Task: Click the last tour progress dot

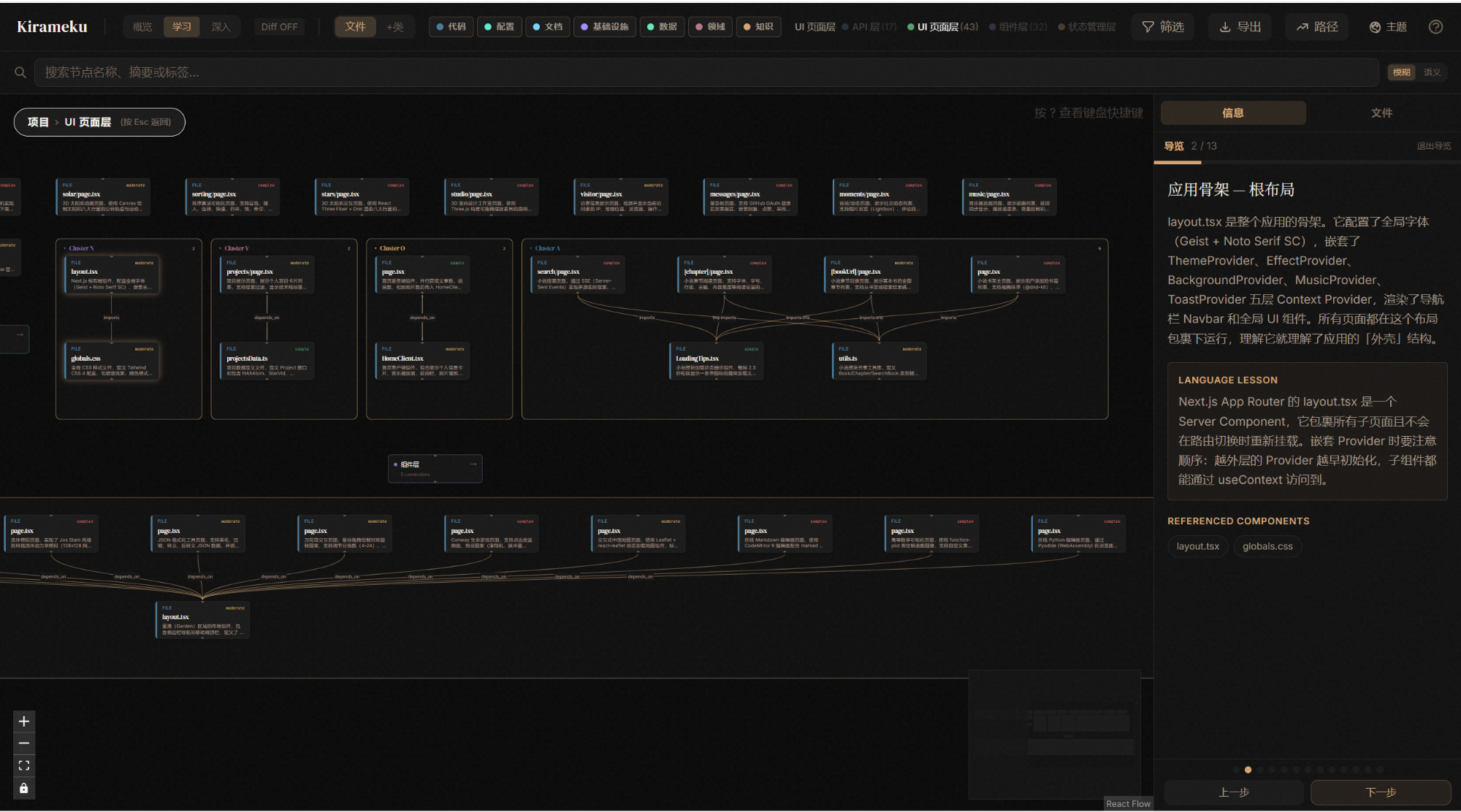Action: click(x=1380, y=770)
